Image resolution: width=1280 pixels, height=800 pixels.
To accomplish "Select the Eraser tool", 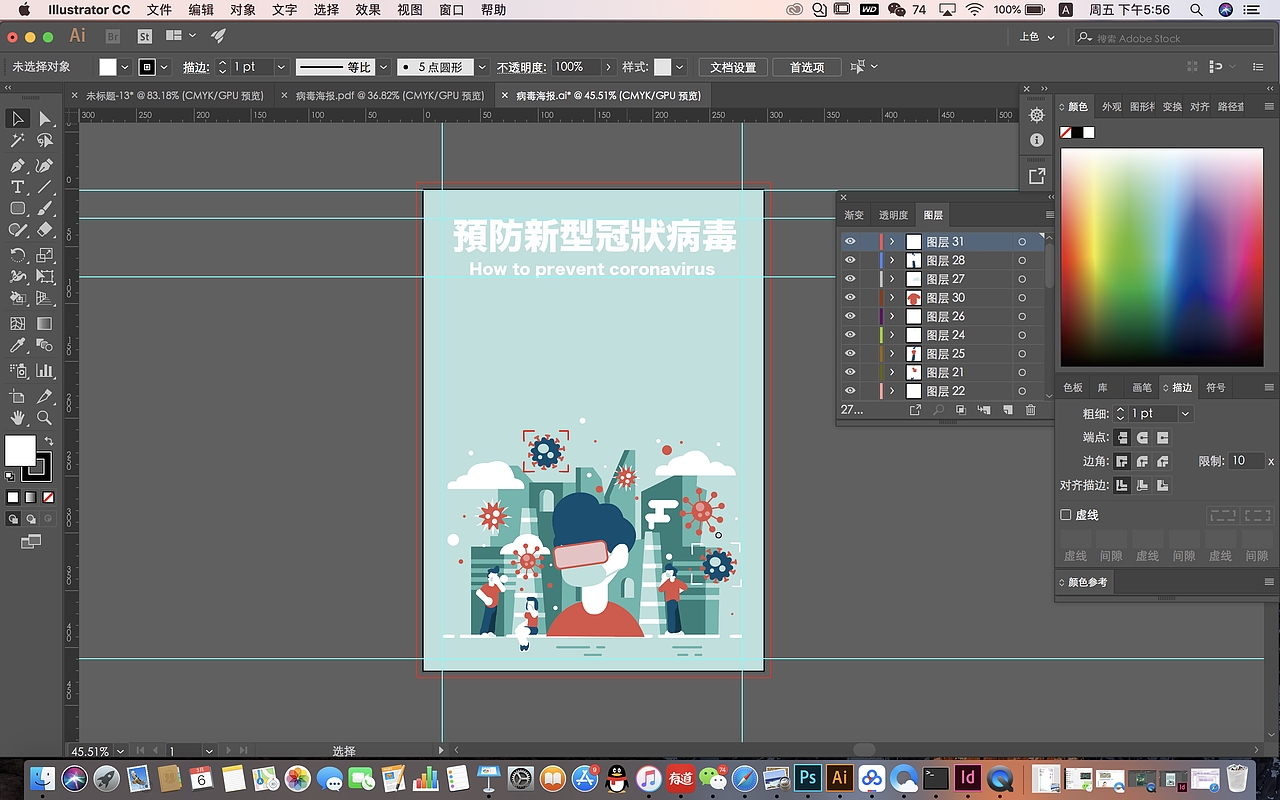I will coord(45,231).
